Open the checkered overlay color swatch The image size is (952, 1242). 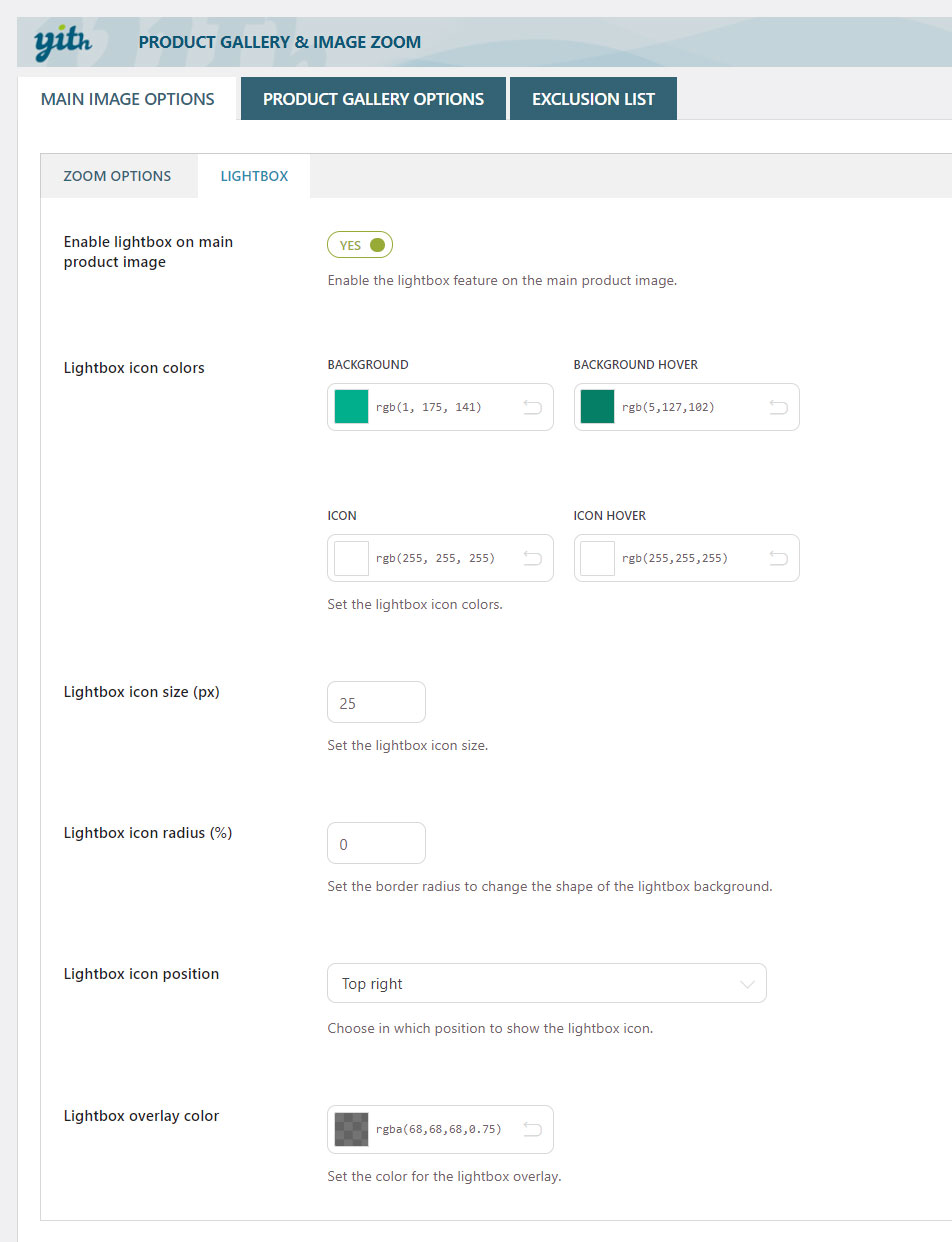[x=351, y=1129]
